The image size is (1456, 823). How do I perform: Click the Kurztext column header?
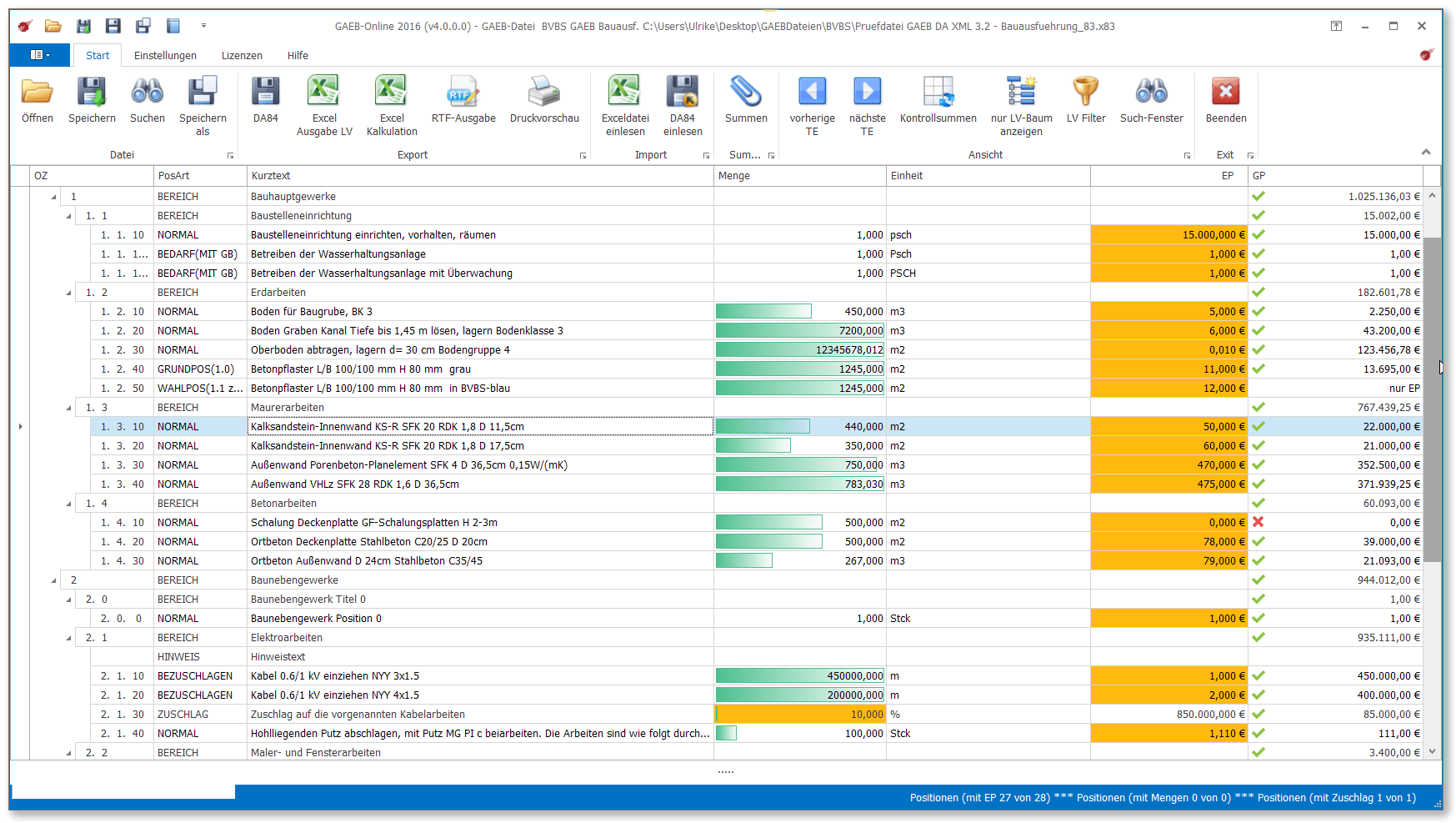coord(479,176)
